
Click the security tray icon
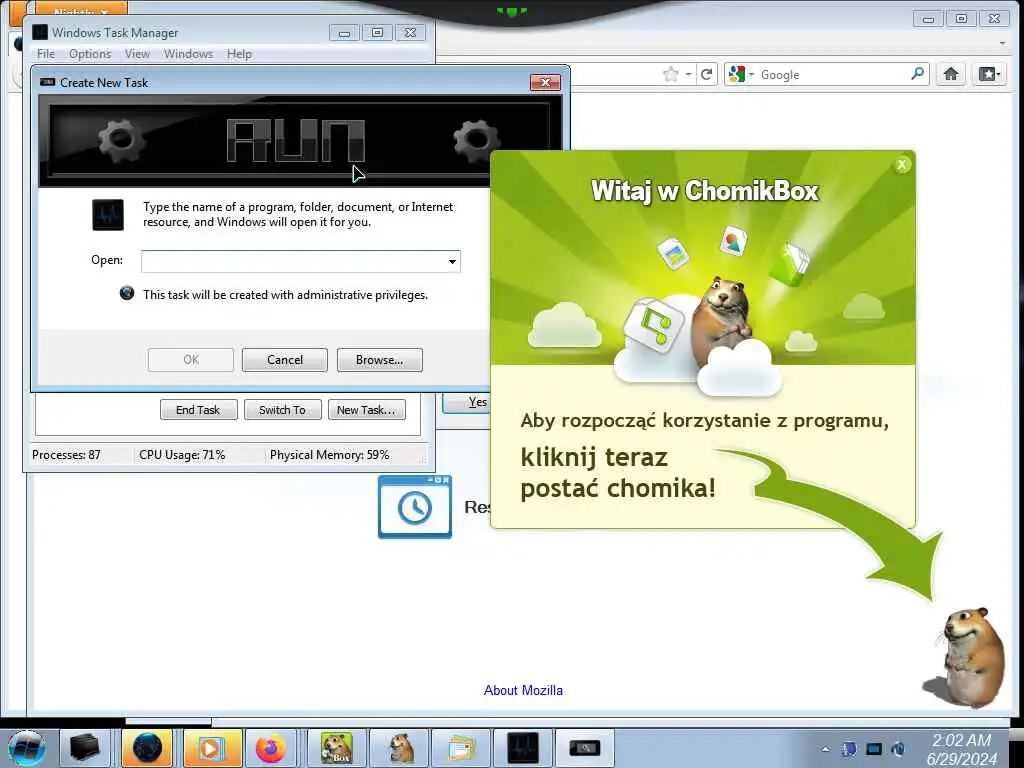[x=850, y=749]
